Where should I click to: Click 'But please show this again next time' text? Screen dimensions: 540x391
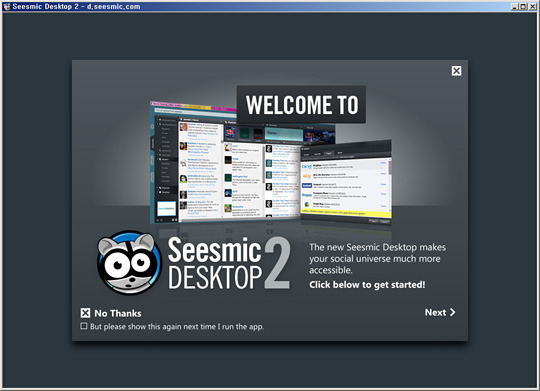pyautogui.click(x=177, y=327)
